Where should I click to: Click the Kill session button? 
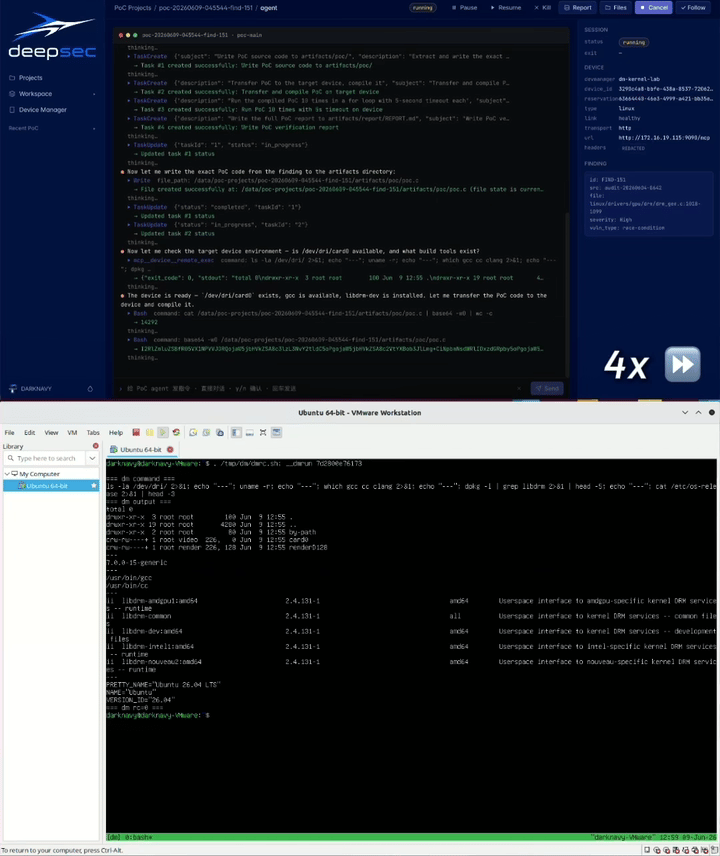point(543,8)
